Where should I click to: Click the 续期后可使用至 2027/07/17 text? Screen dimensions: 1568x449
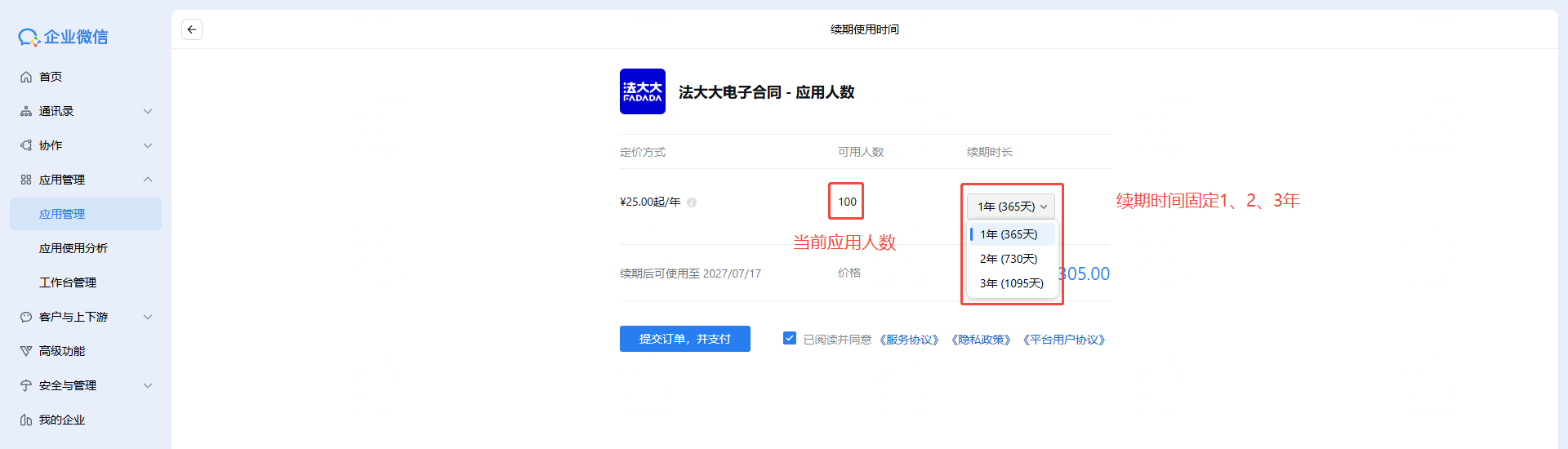690,273
